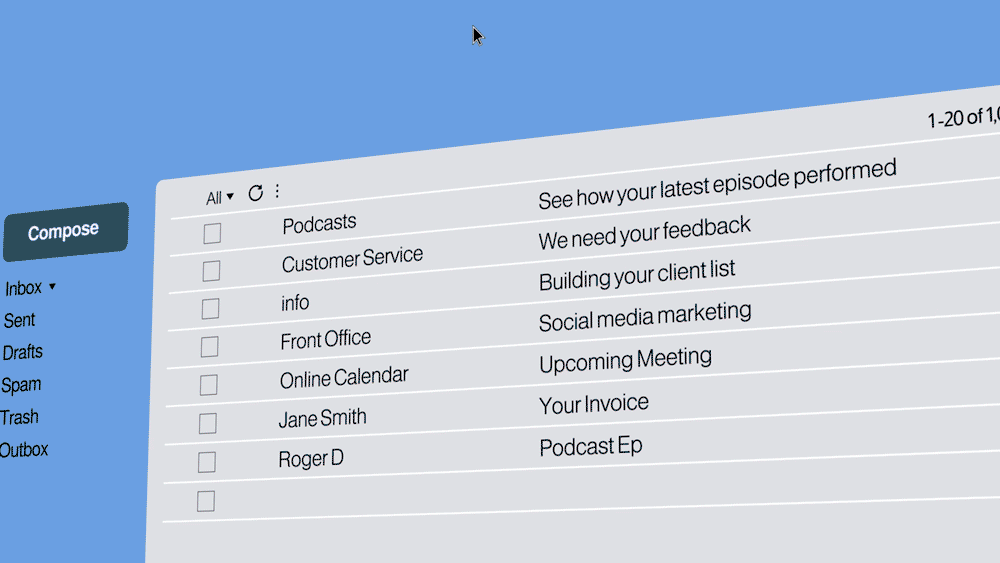
Task: Switch to the Outbox folder
Action: [x=24, y=450]
